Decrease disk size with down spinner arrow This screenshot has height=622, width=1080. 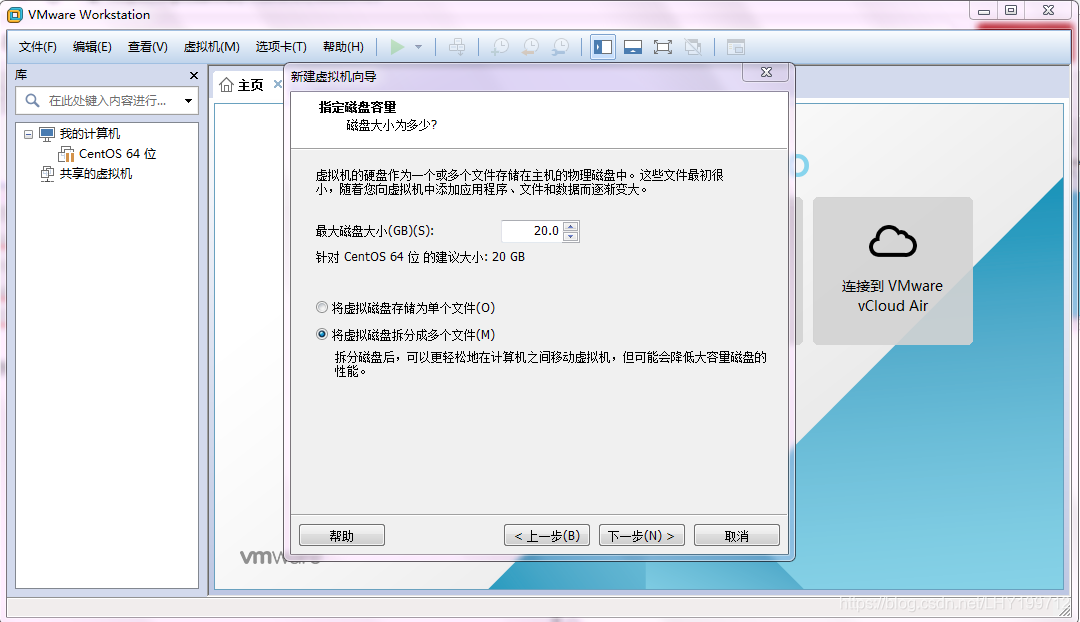[570, 236]
